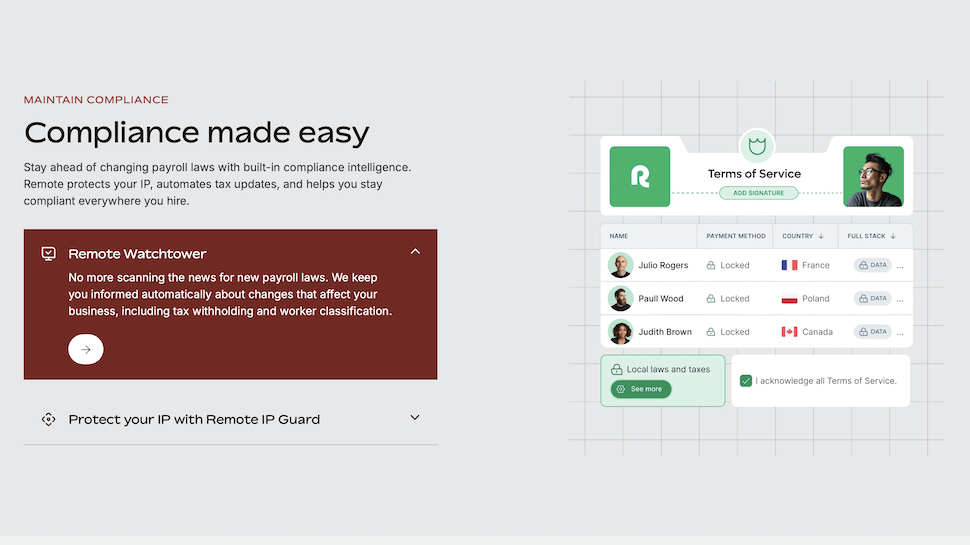
Task: Collapse the Remote Watchtower section chevron
Action: [415, 252]
